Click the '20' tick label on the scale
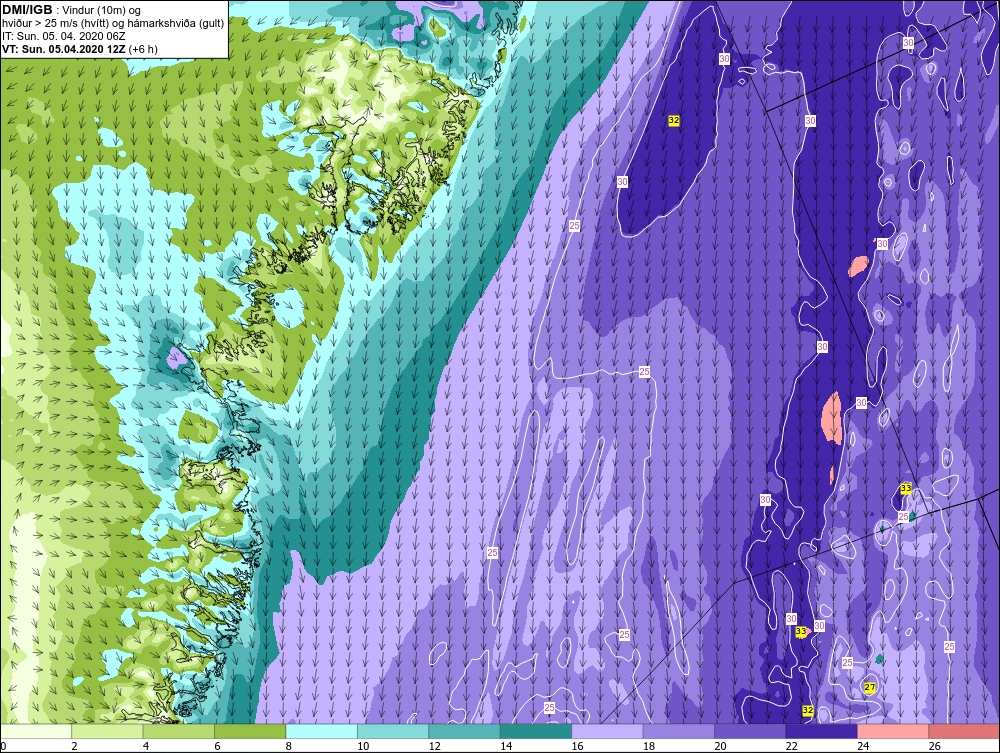The height and width of the screenshot is (753, 1000). pyautogui.click(x=720, y=746)
